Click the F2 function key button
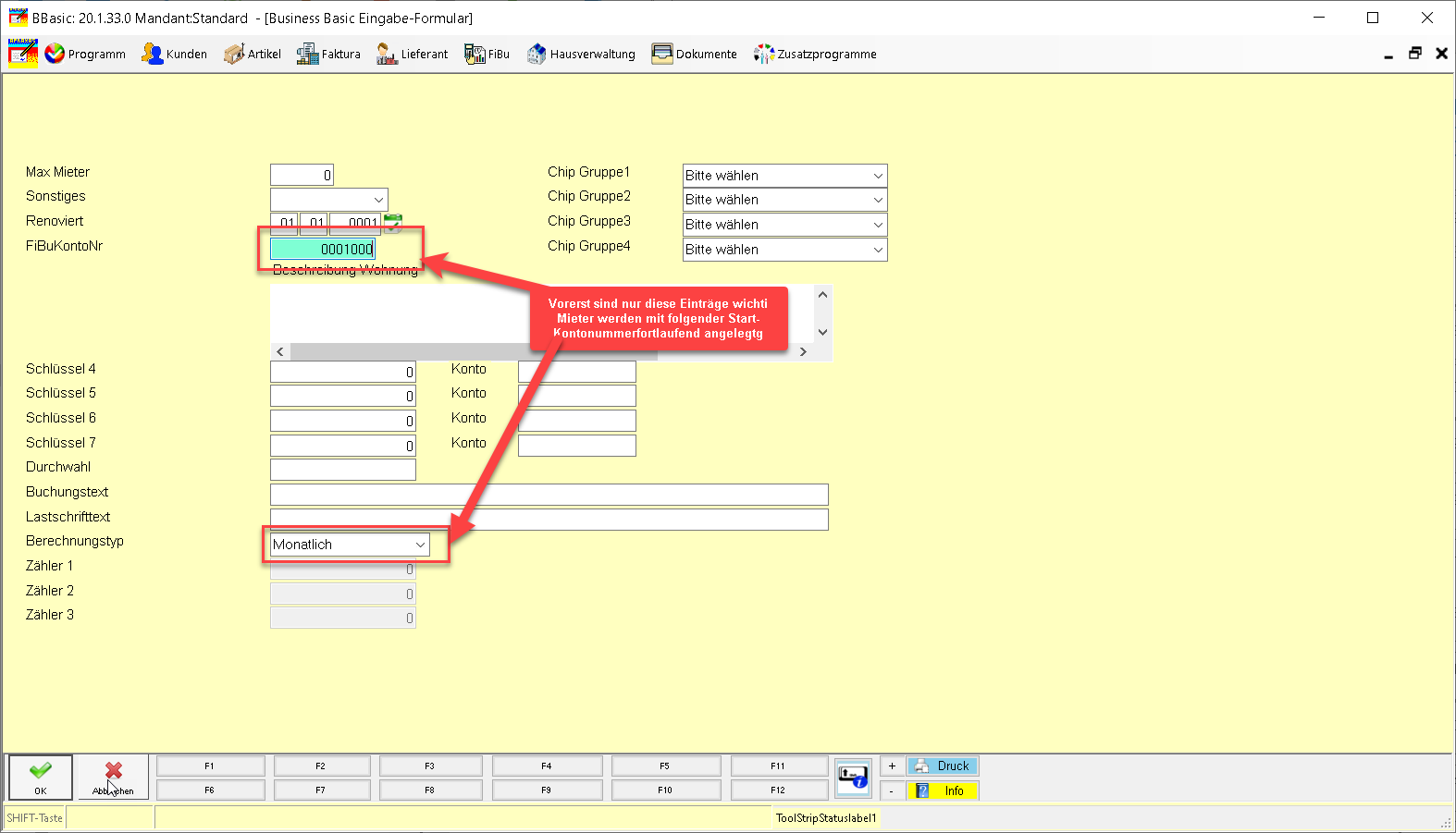The height and width of the screenshot is (833, 1456). pyautogui.click(x=322, y=766)
